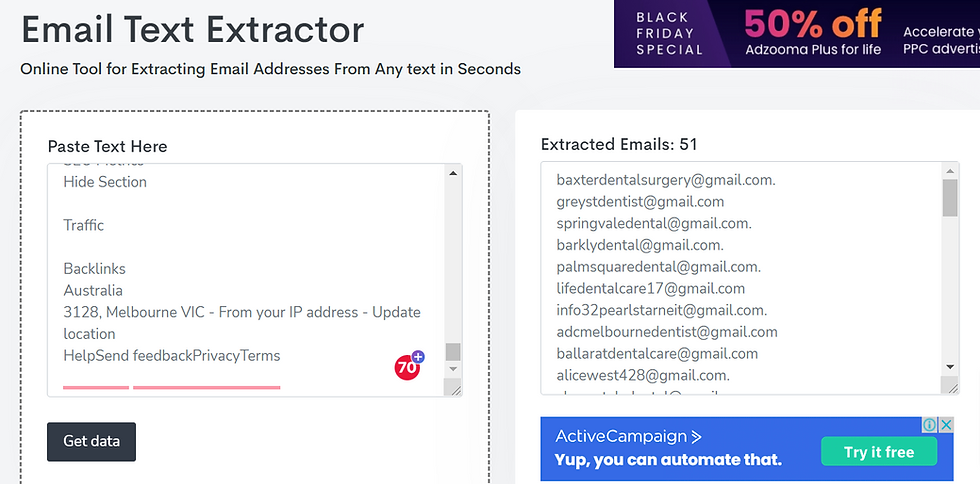Close the ActiveCampaign ad with X icon

(946, 425)
